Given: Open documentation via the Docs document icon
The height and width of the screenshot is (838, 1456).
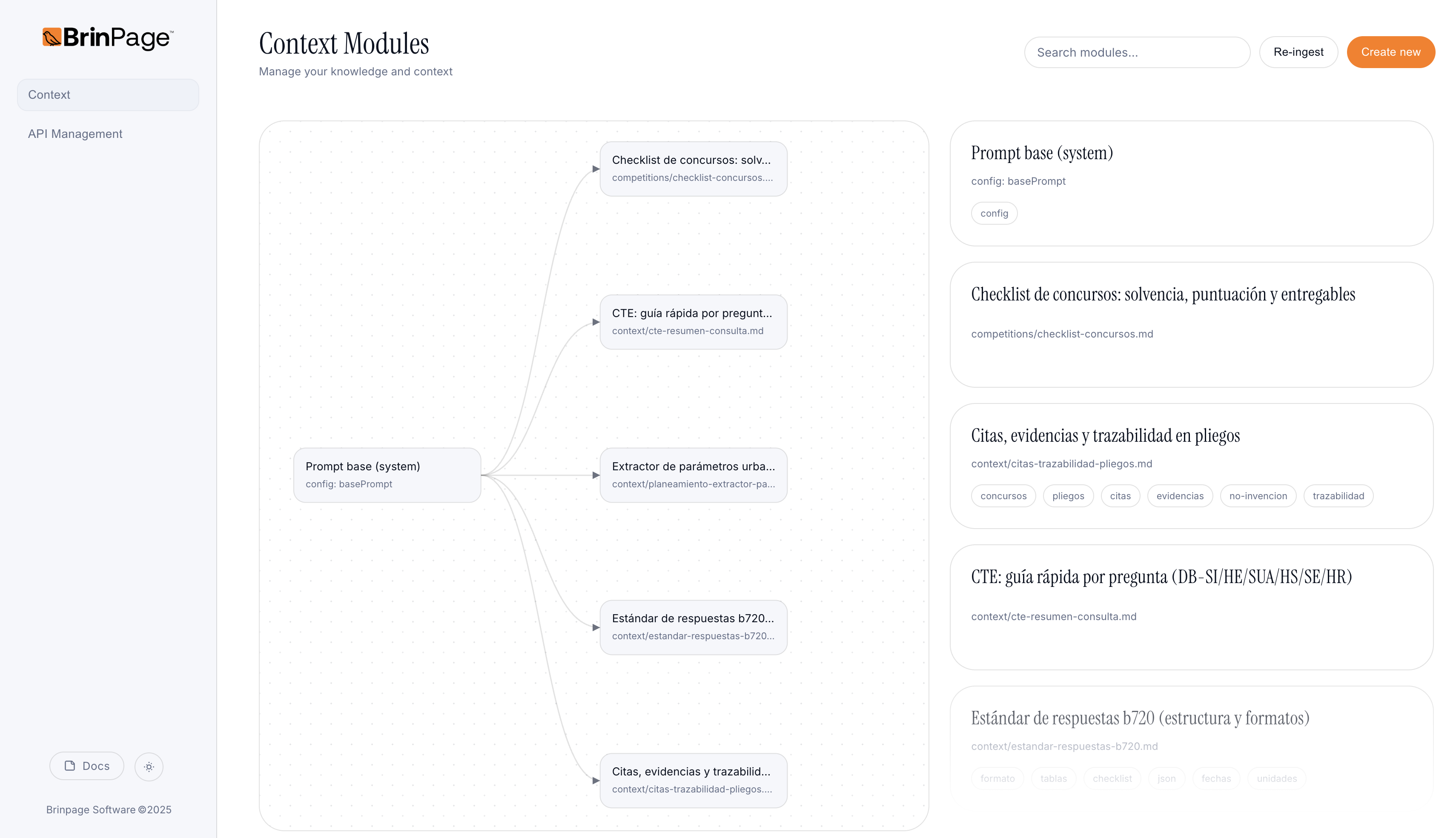Looking at the screenshot, I should [x=86, y=766].
